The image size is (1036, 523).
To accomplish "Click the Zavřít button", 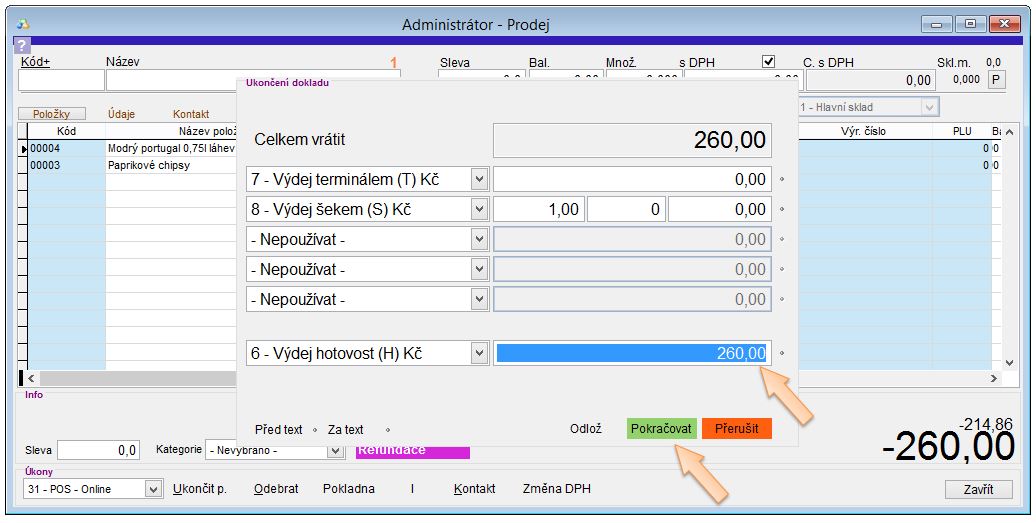I will point(978,489).
